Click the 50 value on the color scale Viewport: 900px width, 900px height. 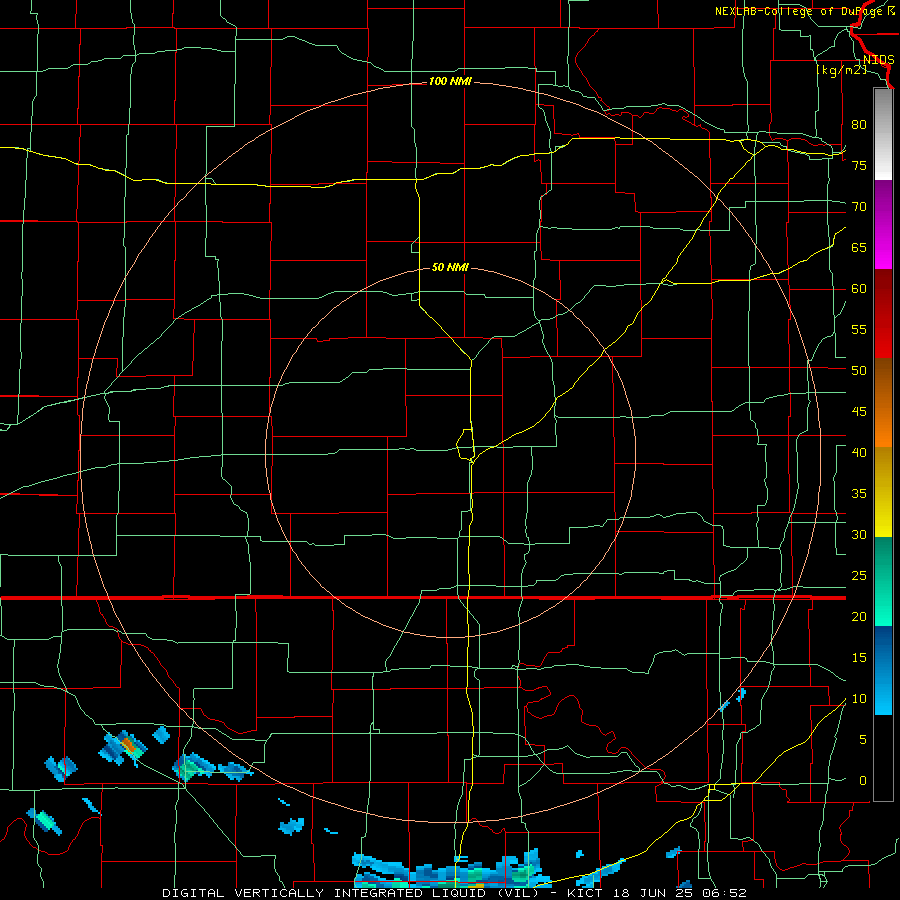coord(859,371)
